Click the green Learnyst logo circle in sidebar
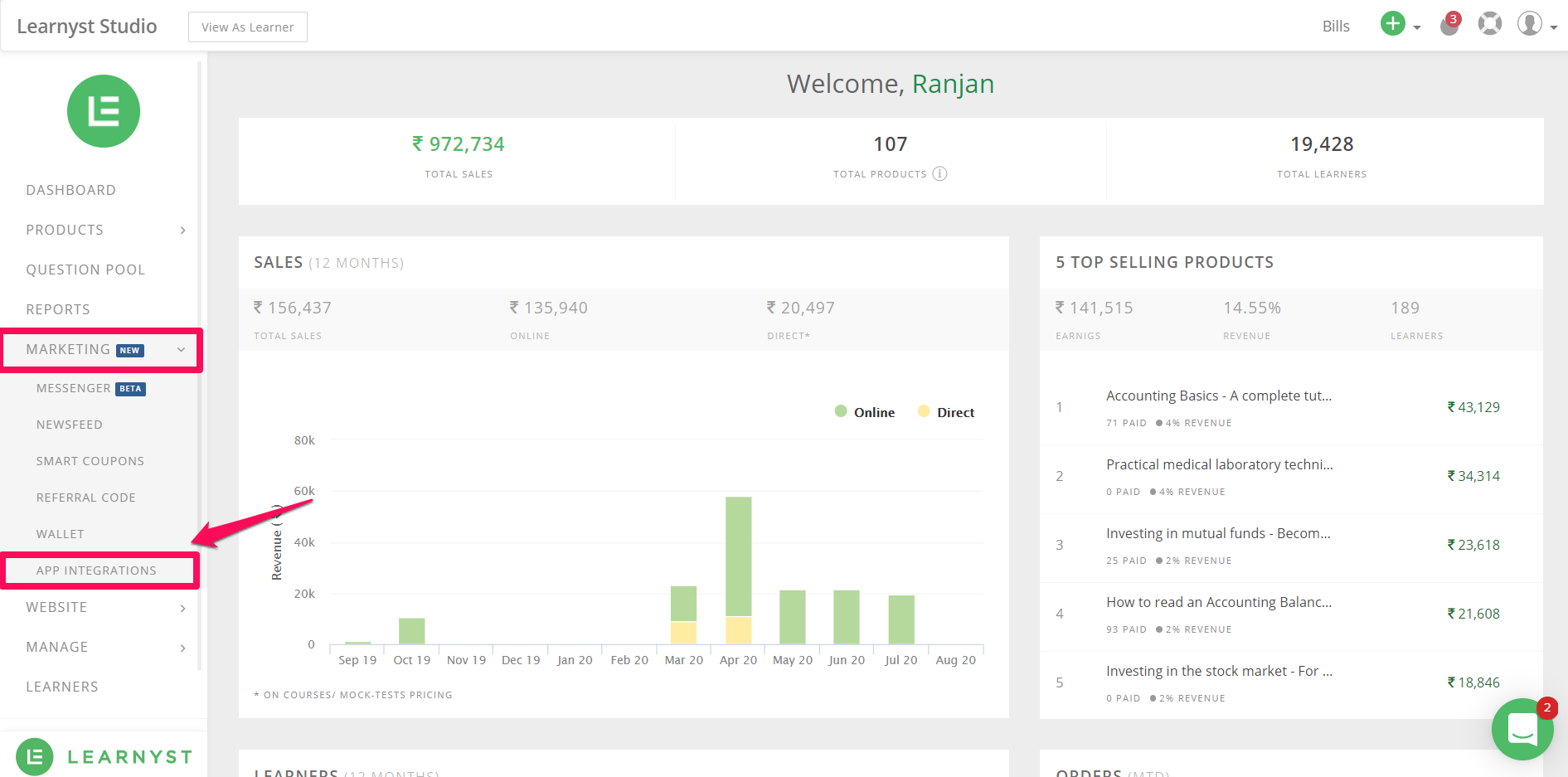This screenshot has width=1568, height=777. 104,111
